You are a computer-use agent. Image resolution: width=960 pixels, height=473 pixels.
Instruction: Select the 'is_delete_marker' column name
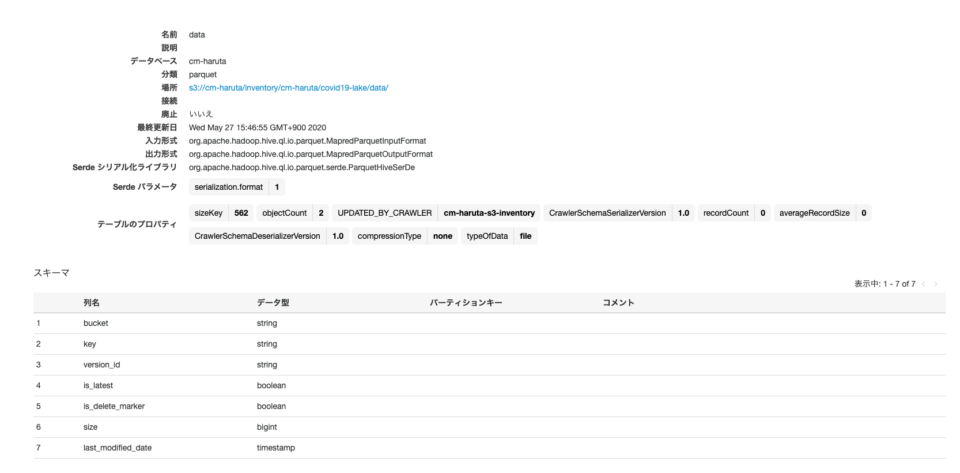(114, 406)
